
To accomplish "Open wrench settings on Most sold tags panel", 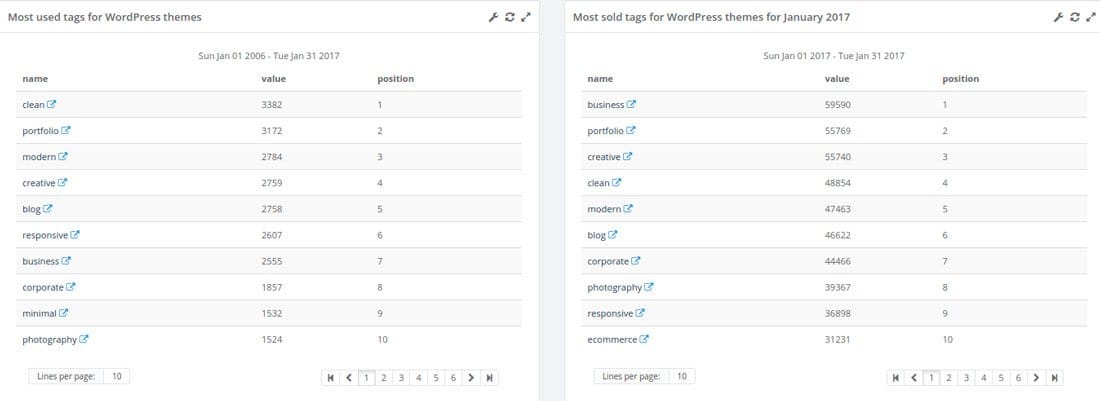I will [x=1059, y=17].
